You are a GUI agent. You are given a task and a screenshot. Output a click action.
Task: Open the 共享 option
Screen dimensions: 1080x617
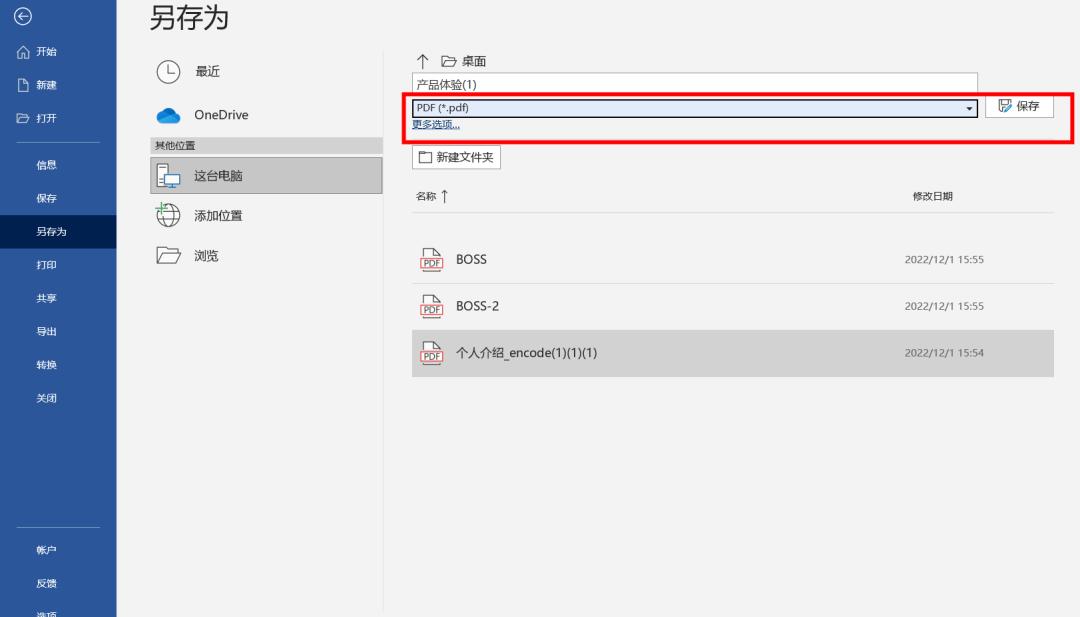(46, 297)
